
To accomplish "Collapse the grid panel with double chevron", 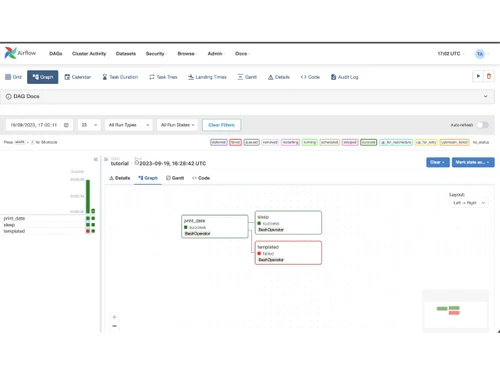I will pos(96,159).
